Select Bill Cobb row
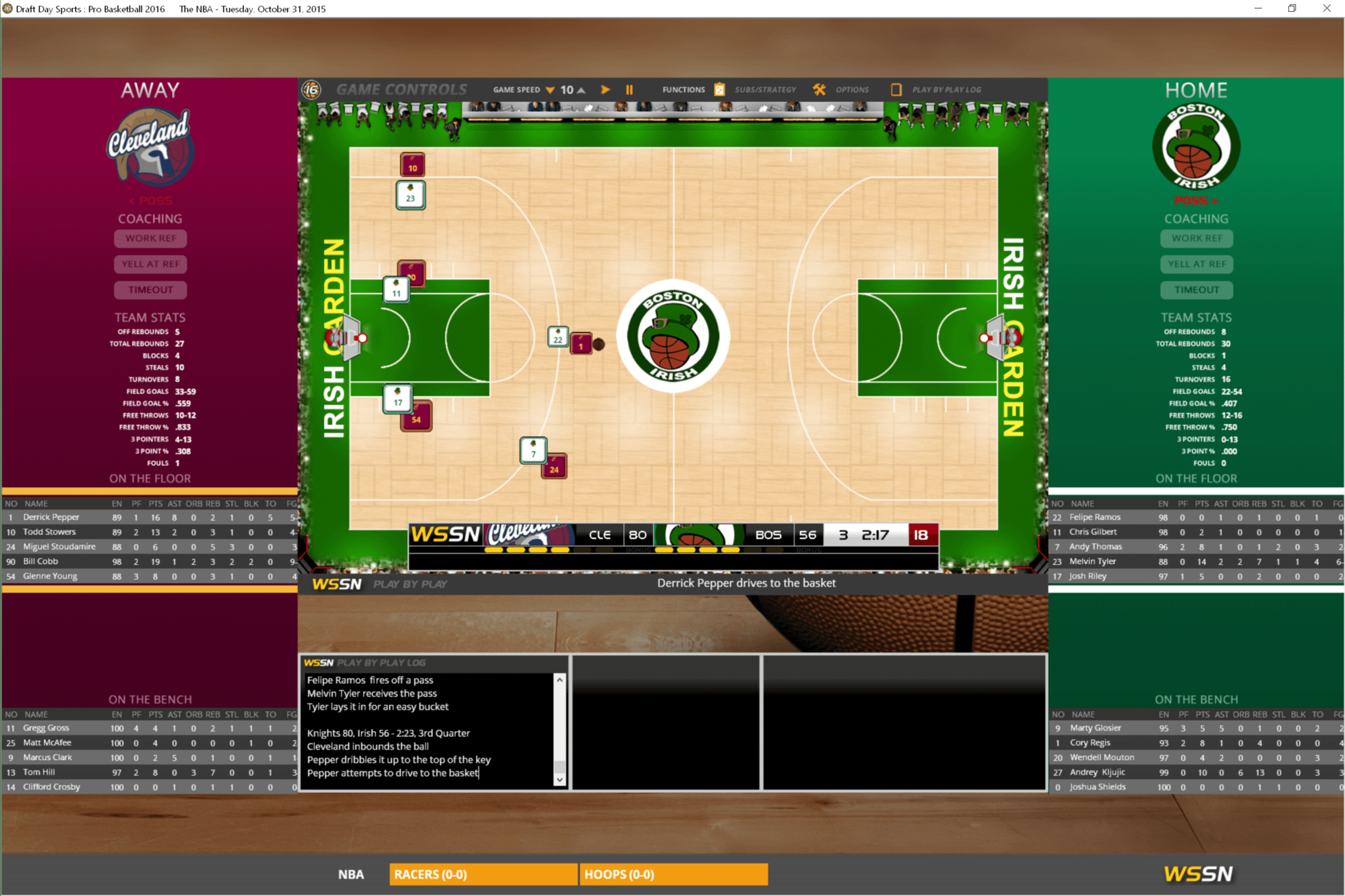 click(x=150, y=561)
